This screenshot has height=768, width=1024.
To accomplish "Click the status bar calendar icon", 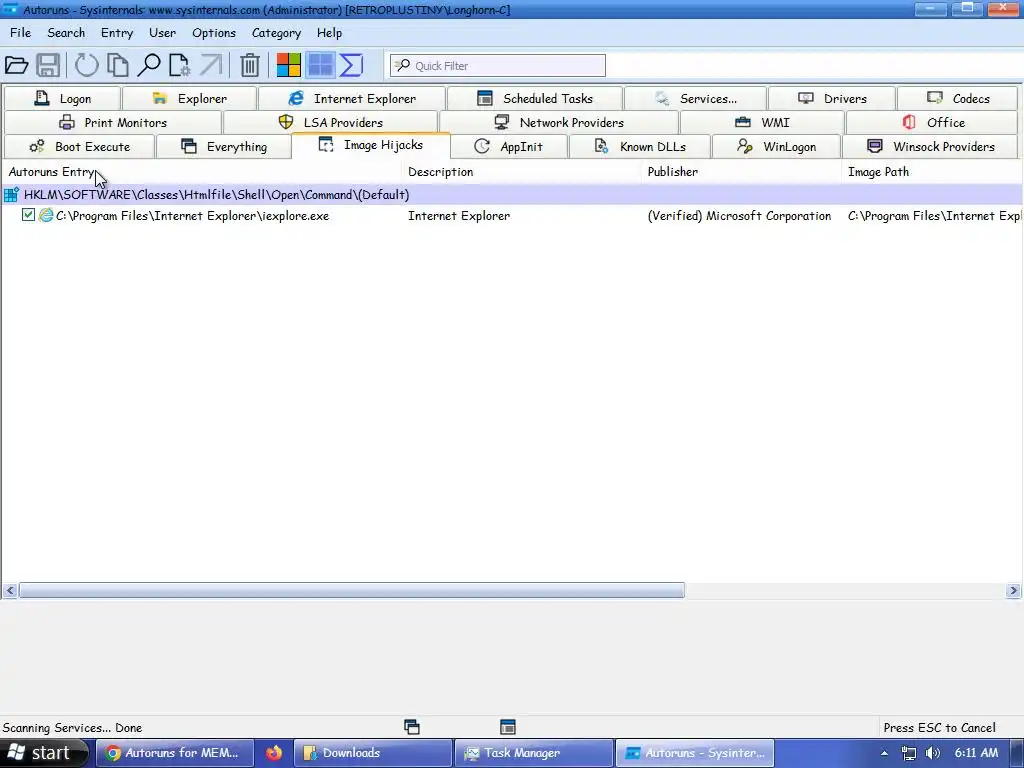I will (x=507, y=727).
